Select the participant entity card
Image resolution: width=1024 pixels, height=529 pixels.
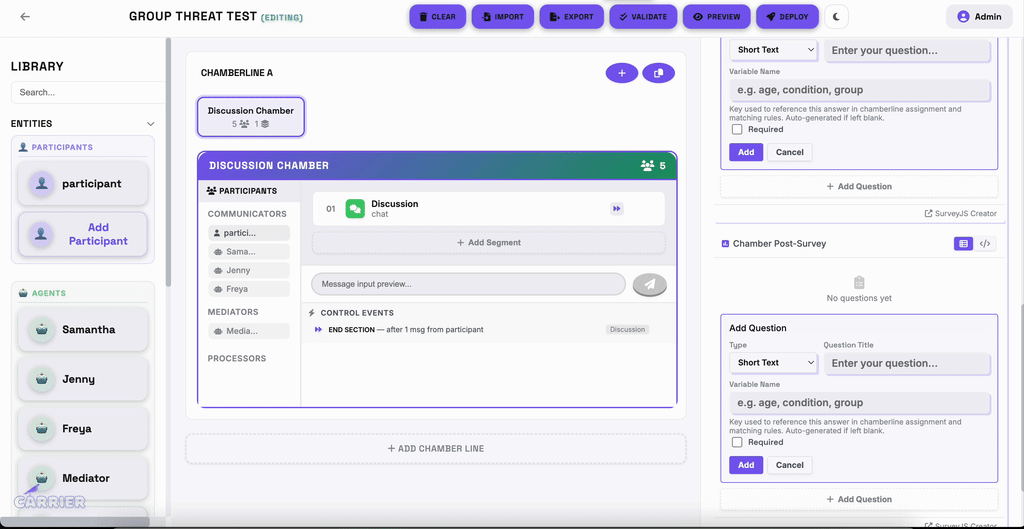coord(83,184)
